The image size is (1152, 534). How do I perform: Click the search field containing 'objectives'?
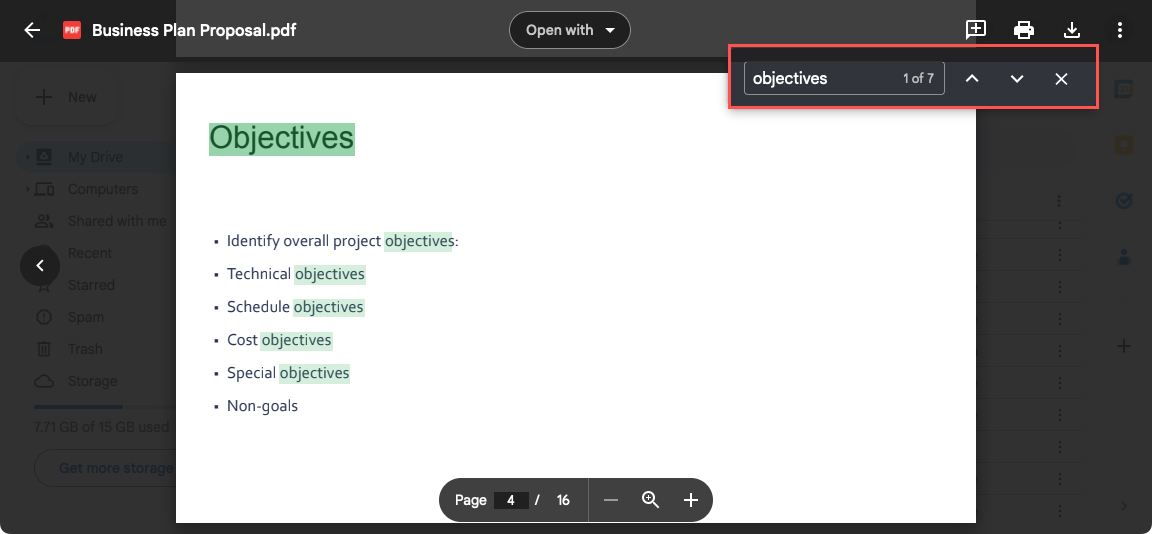(x=844, y=79)
